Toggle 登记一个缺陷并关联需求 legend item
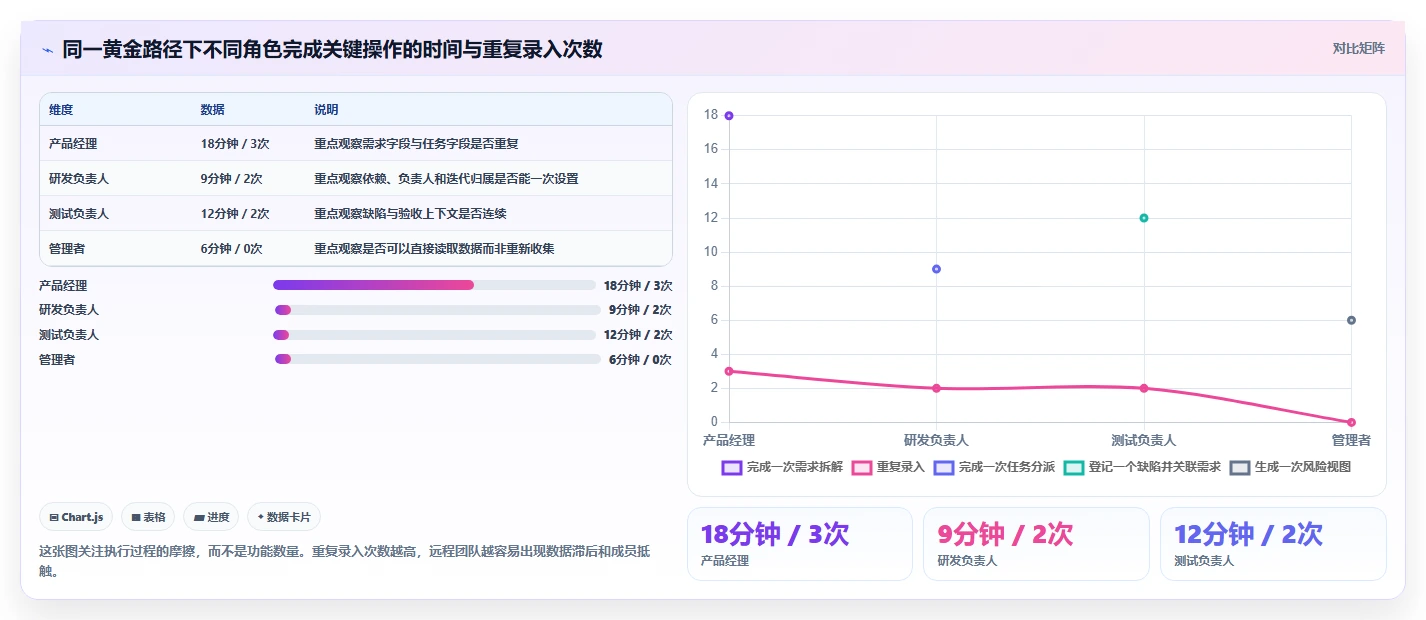The height and width of the screenshot is (620, 1426). coord(1142,467)
